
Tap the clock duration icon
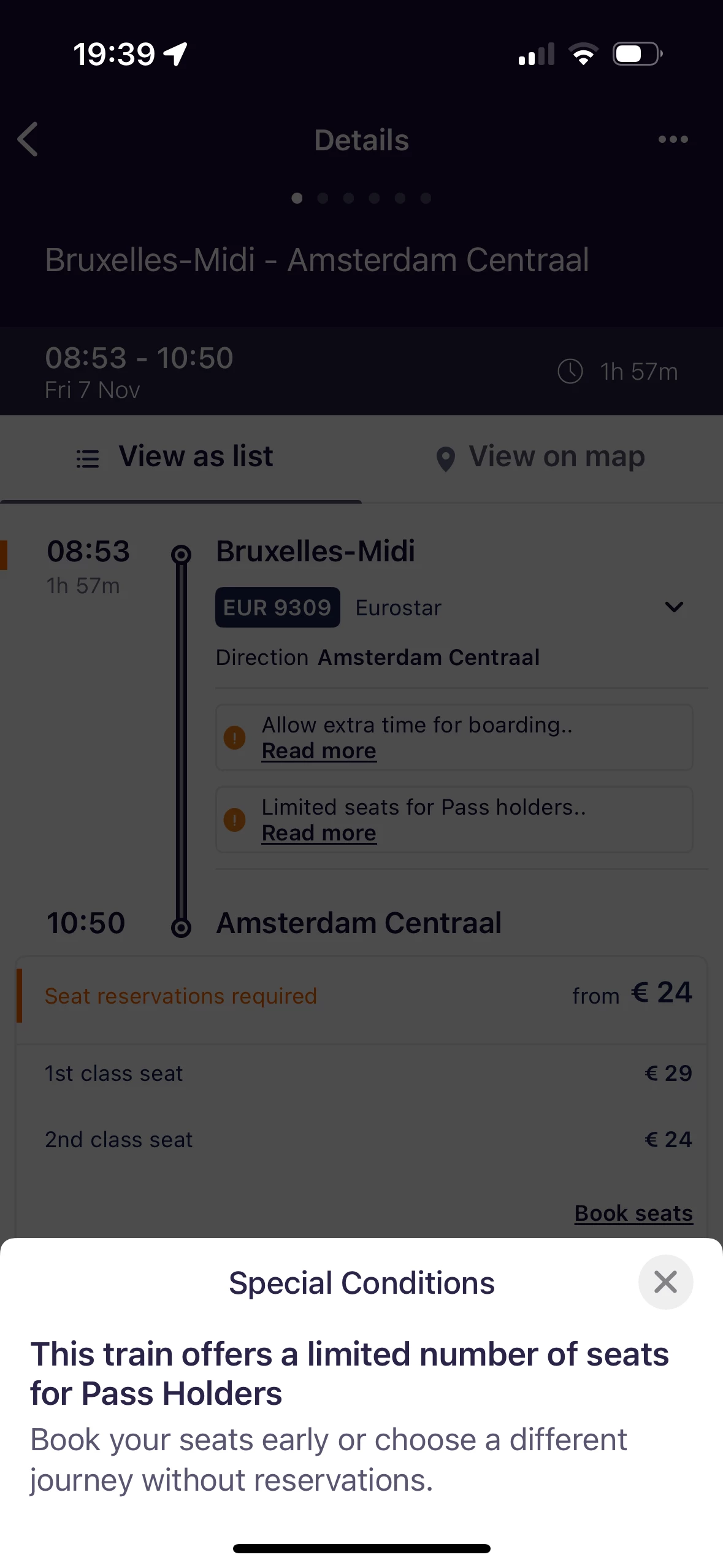pyautogui.click(x=570, y=371)
